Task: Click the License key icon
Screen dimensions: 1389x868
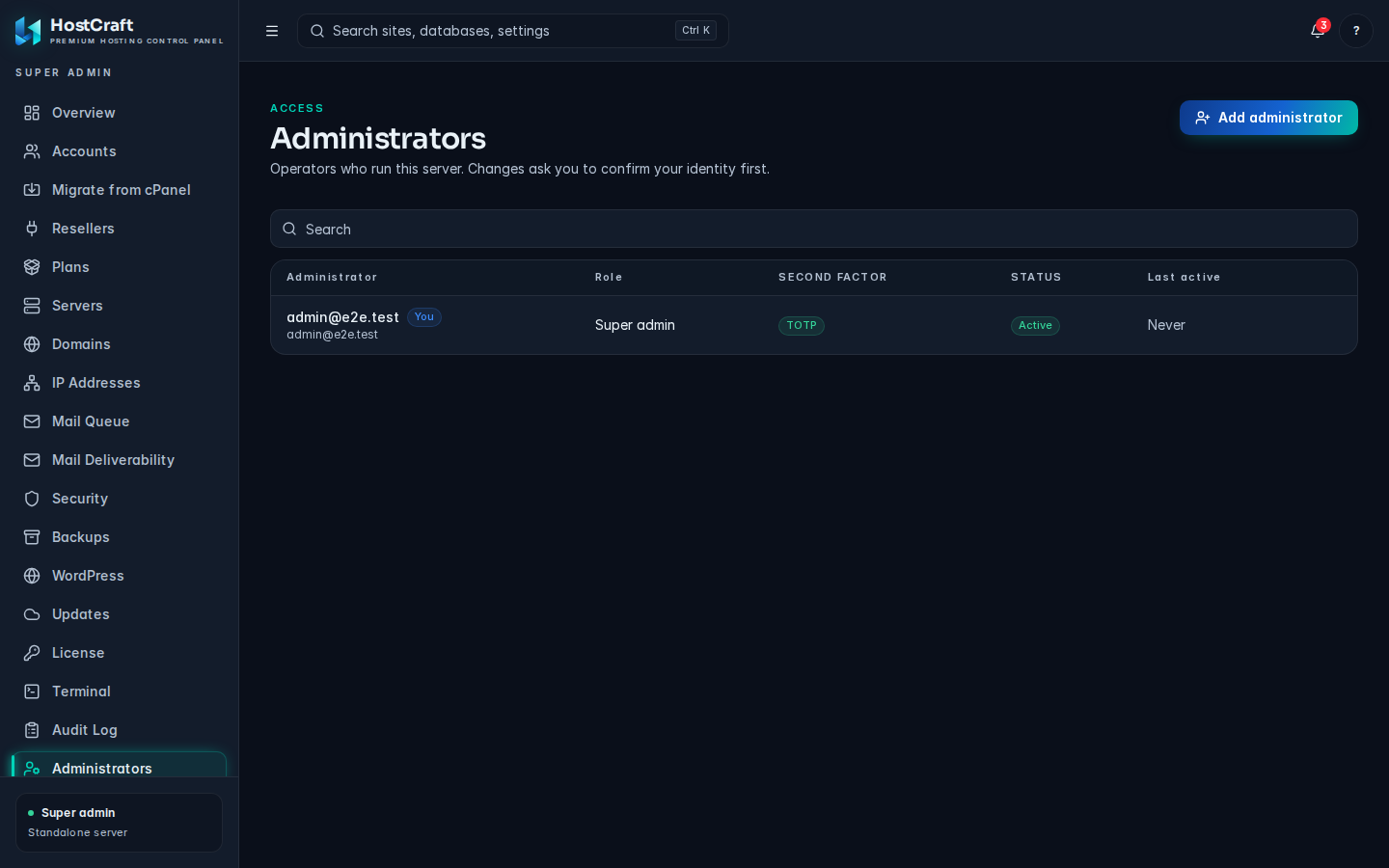Action: tap(32, 653)
